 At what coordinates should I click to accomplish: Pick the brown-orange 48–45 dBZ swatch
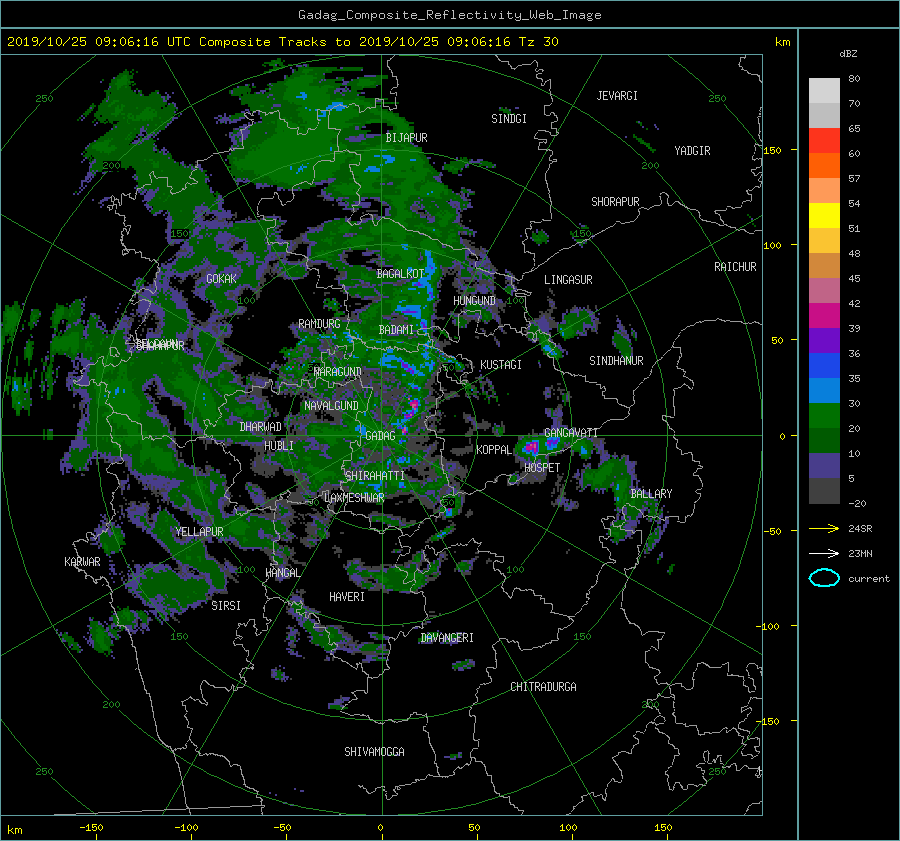tap(824, 265)
